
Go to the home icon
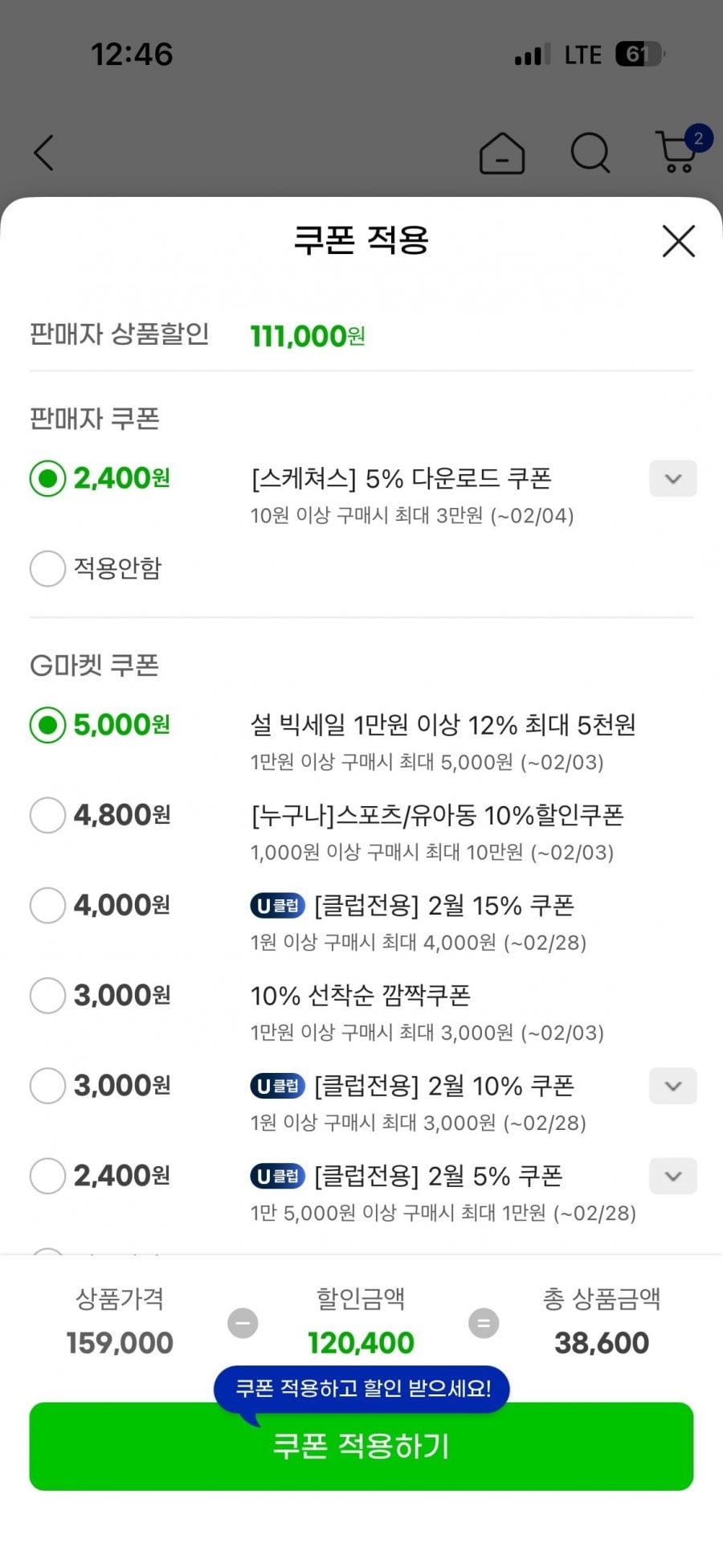pyautogui.click(x=502, y=153)
